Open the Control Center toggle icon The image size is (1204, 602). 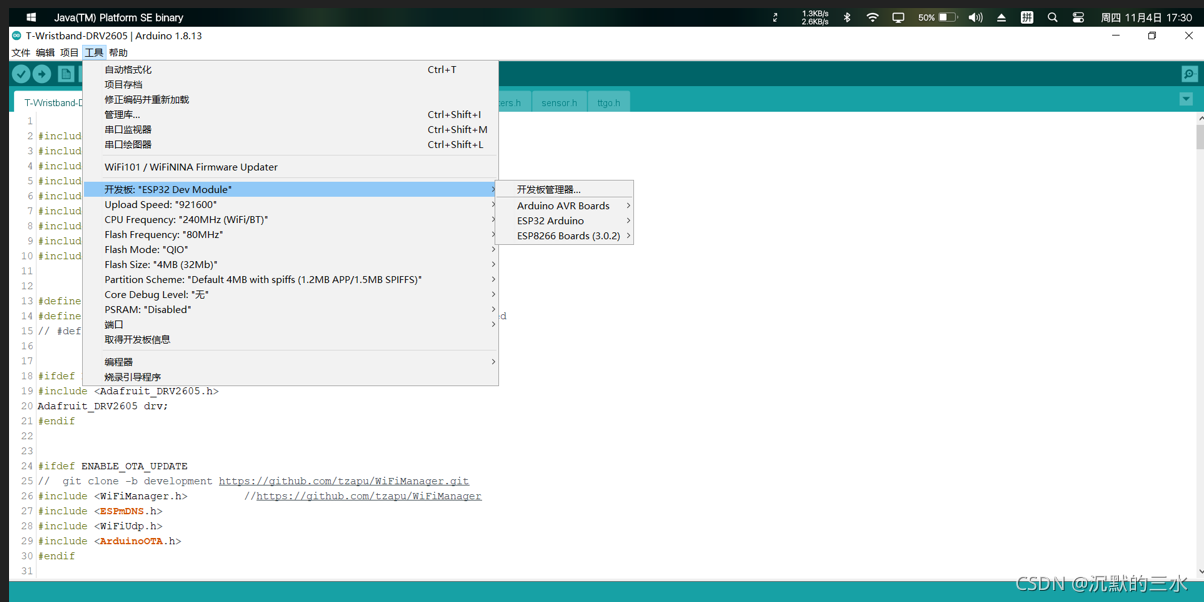pos(1078,17)
